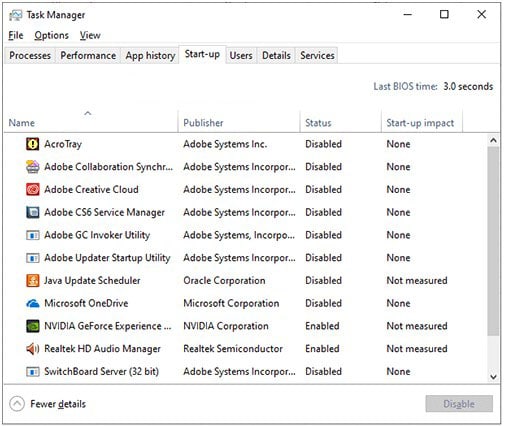The width and height of the screenshot is (505, 426).
Task: Click the Adobe Creative Cloud icon
Action: [x=32, y=189]
